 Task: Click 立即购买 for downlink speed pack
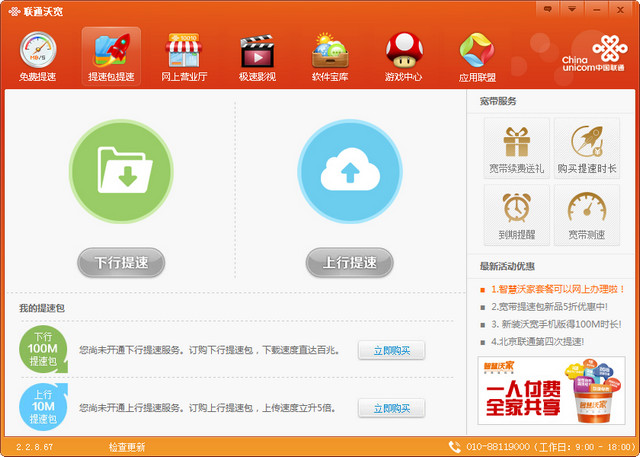click(x=391, y=350)
